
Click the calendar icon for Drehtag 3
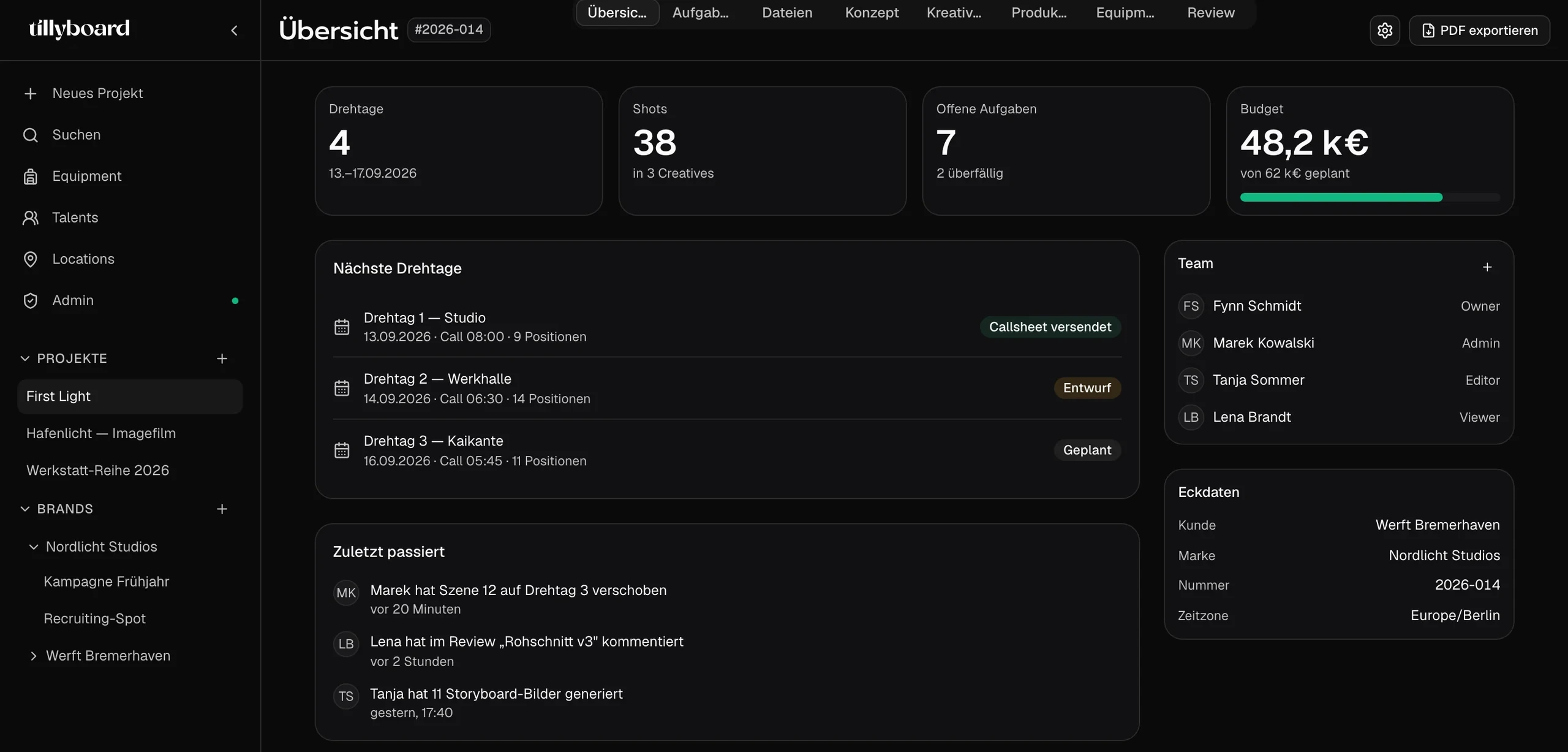pyautogui.click(x=342, y=450)
